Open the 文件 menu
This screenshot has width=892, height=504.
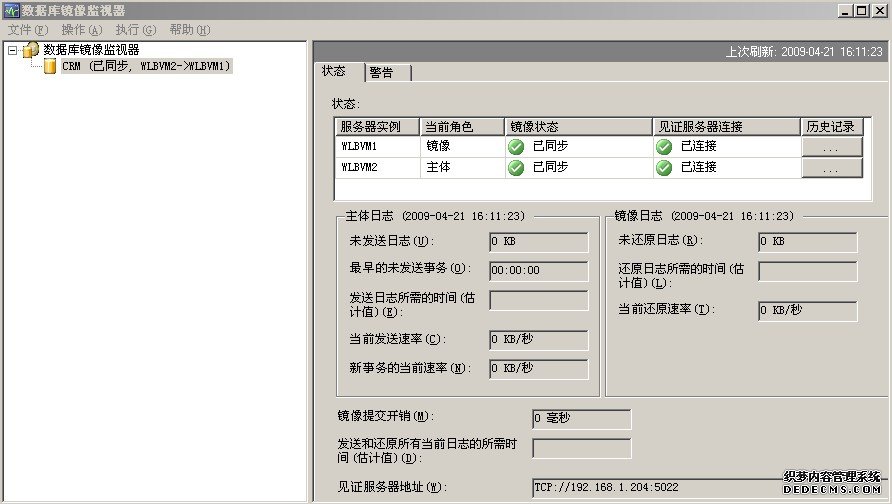click(x=27, y=30)
